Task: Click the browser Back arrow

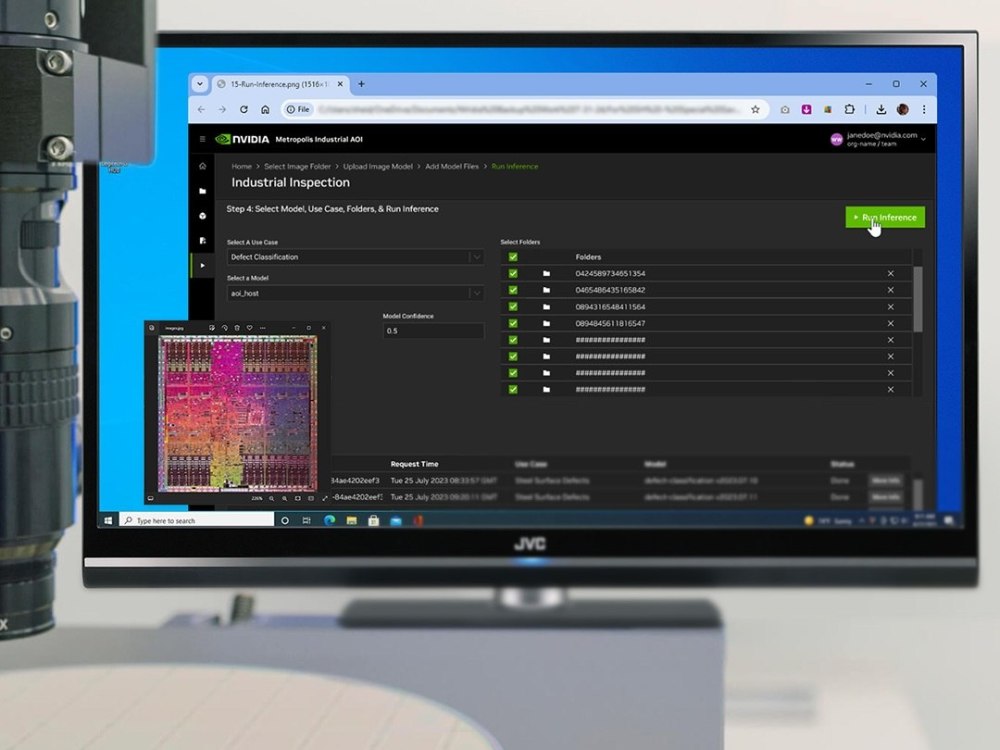Action: (202, 110)
